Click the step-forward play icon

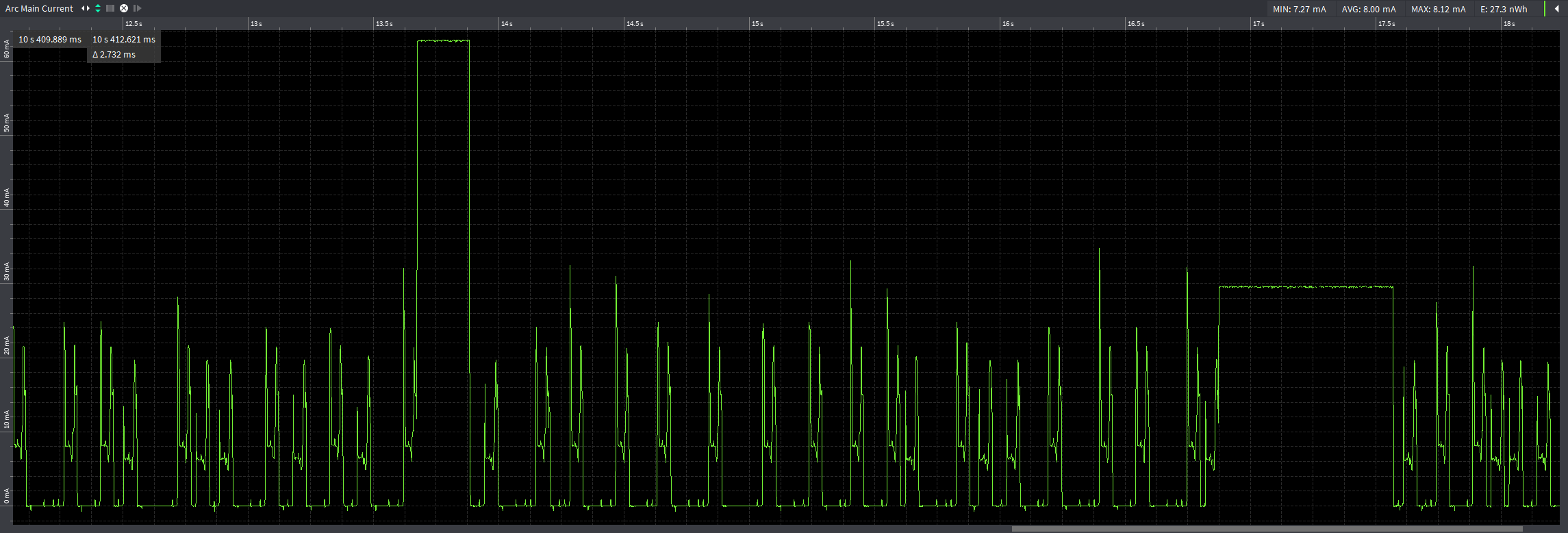[x=137, y=8]
